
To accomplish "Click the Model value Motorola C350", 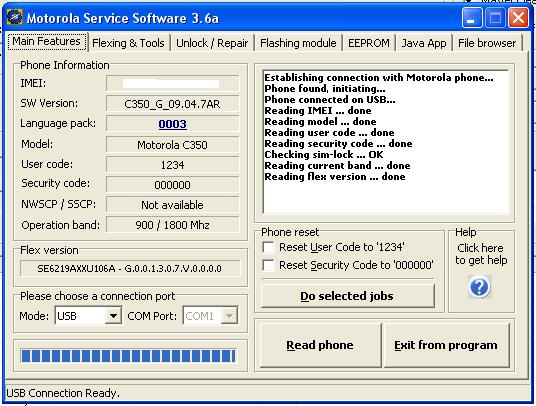I will coord(173,145).
